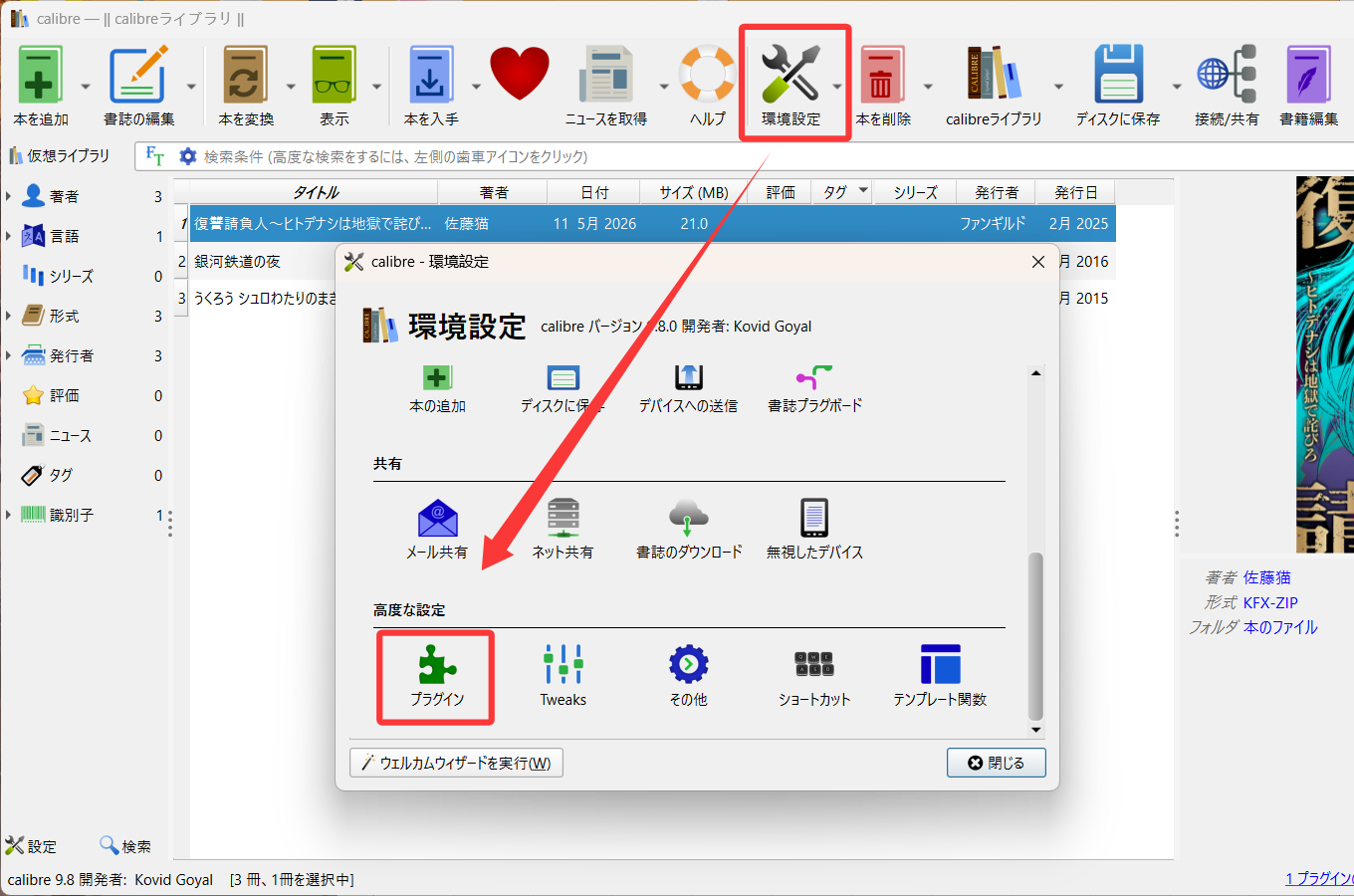Click the 設定 button at bottom left
The height and width of the screenshot is (896, 1354).
point(31,846)
